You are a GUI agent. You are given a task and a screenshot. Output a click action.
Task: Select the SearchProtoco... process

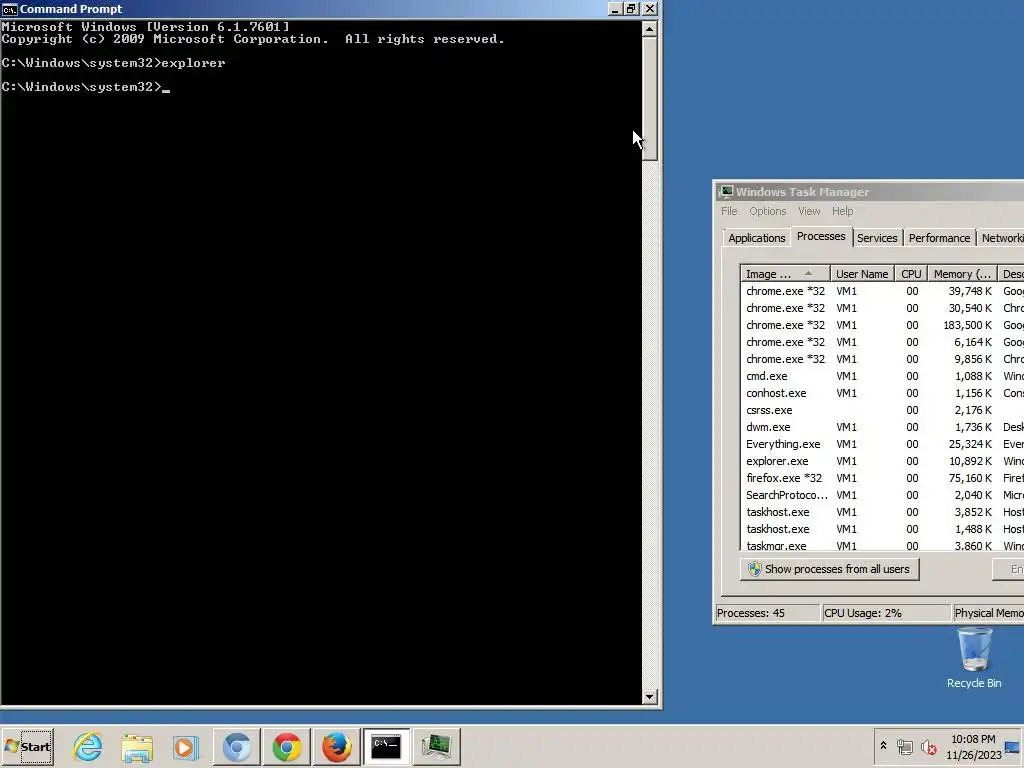[883, 495]
